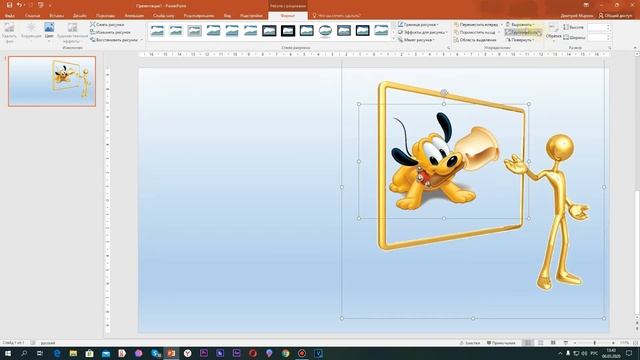Open Align (Выровнять) dropdown

click(520, 24)
